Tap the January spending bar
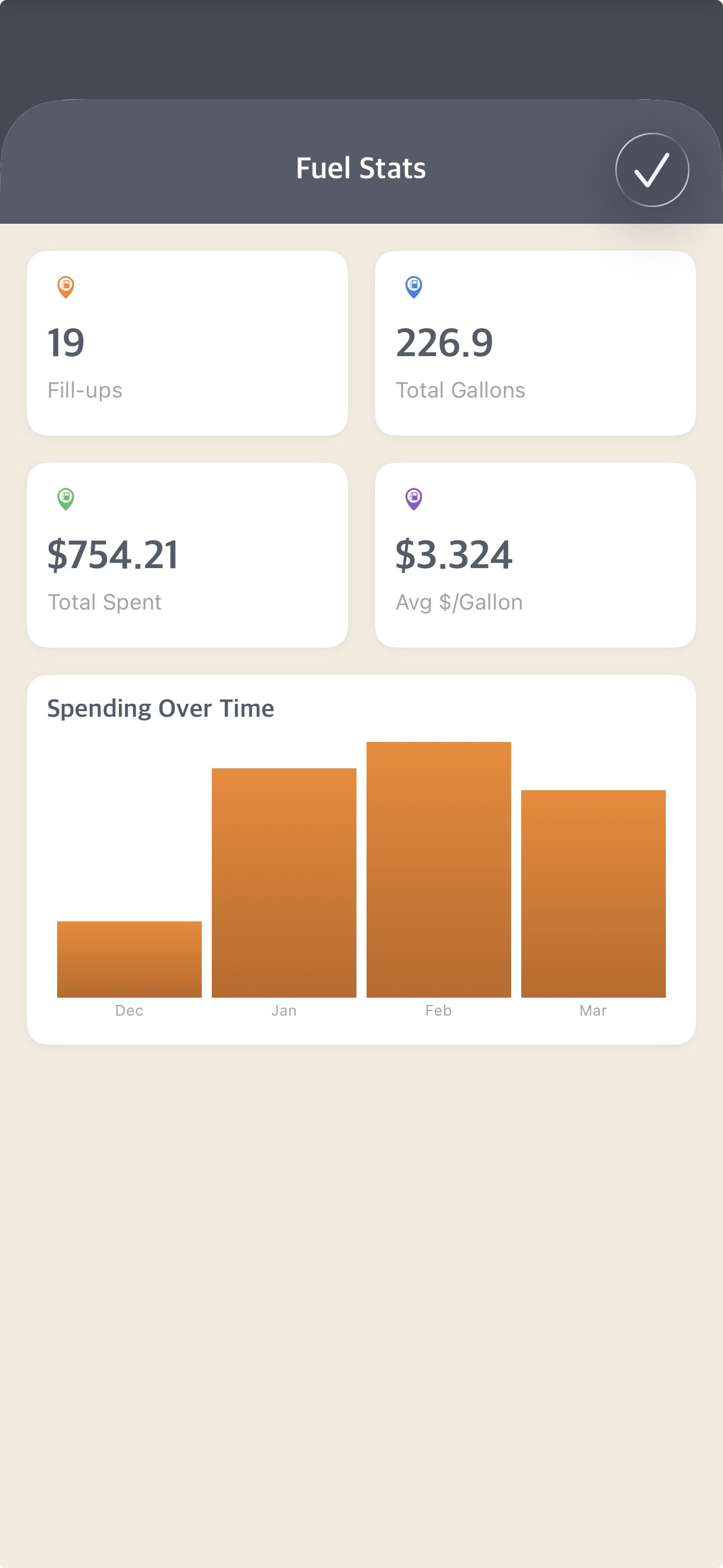This screenshot has height=1568, width=723. coord(284,883)
